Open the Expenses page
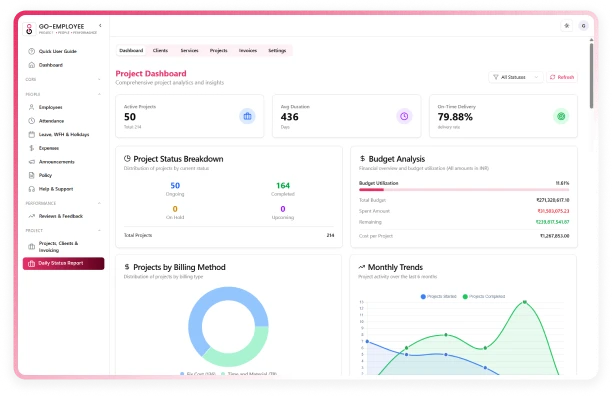This screenshot has width=613, height=397. (48, 148)
